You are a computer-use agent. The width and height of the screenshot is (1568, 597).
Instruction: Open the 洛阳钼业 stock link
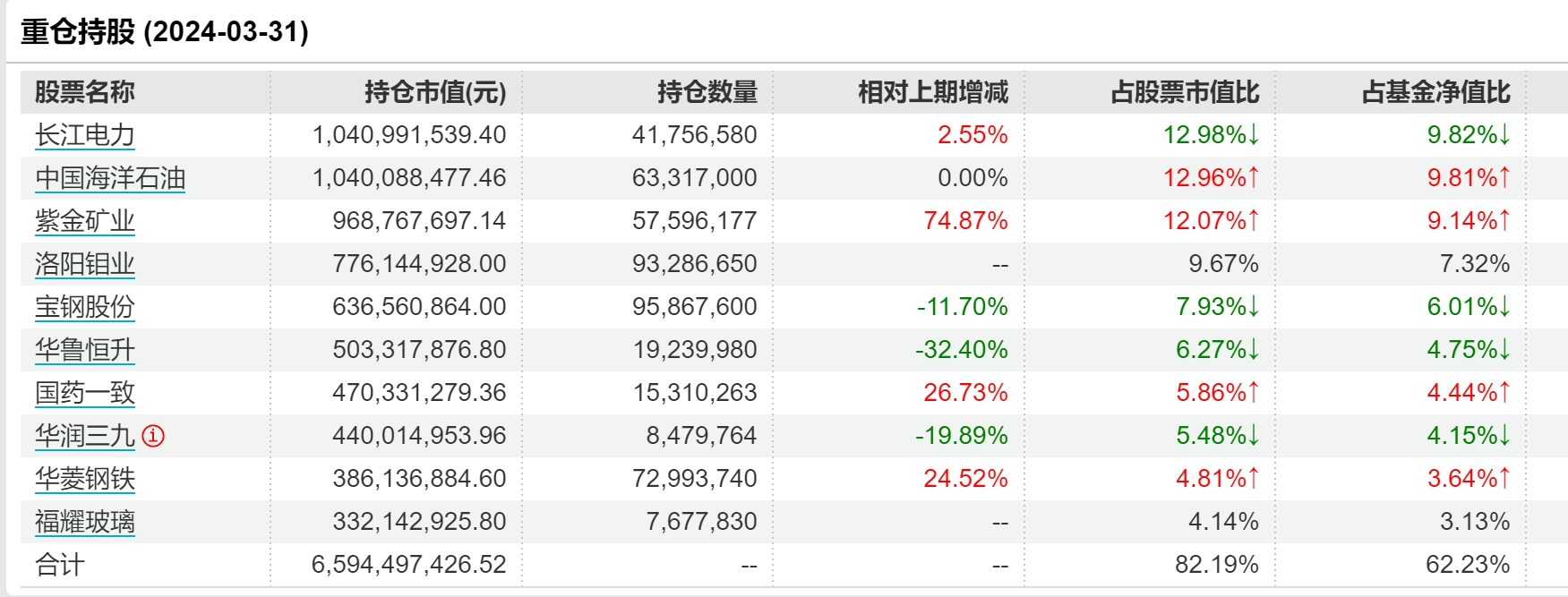coord(85,264)
